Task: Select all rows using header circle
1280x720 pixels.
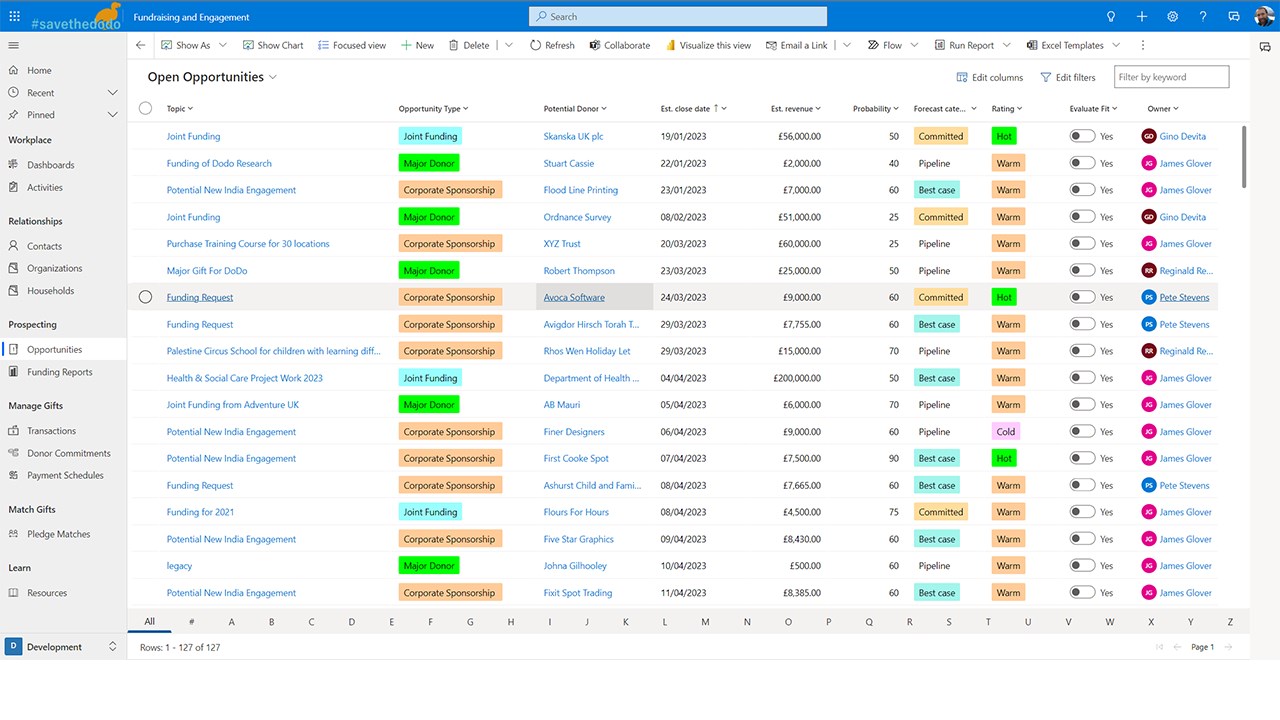Action: point(145,108)
